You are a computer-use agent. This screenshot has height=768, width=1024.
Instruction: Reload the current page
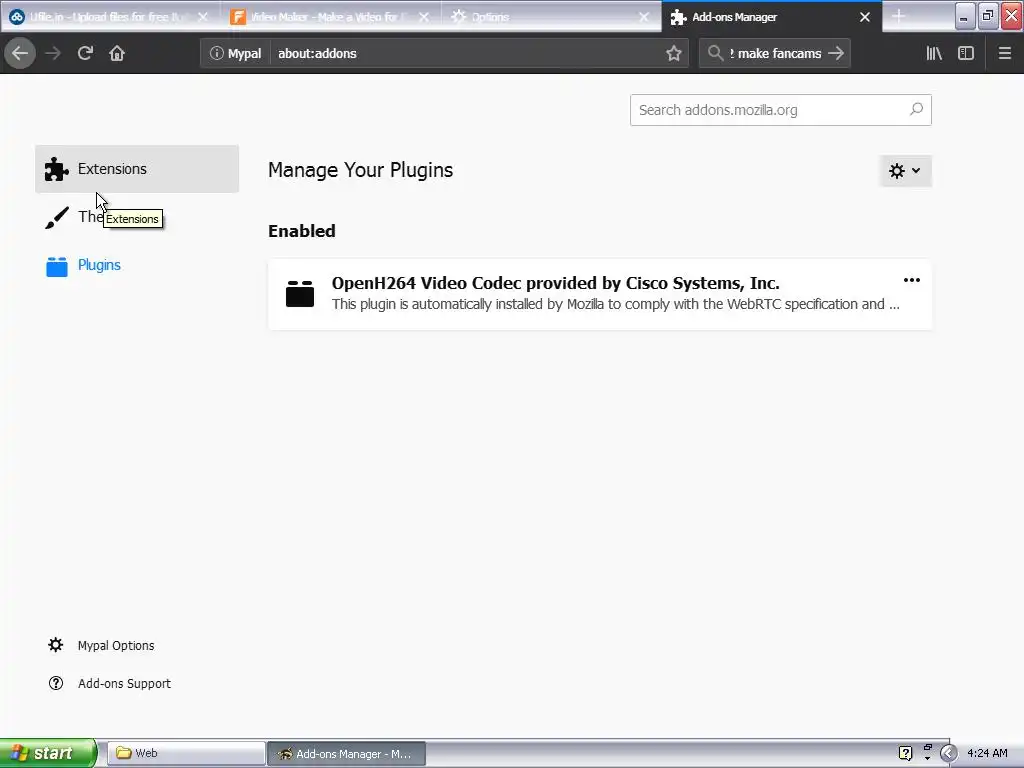click(x=85, y=54)
